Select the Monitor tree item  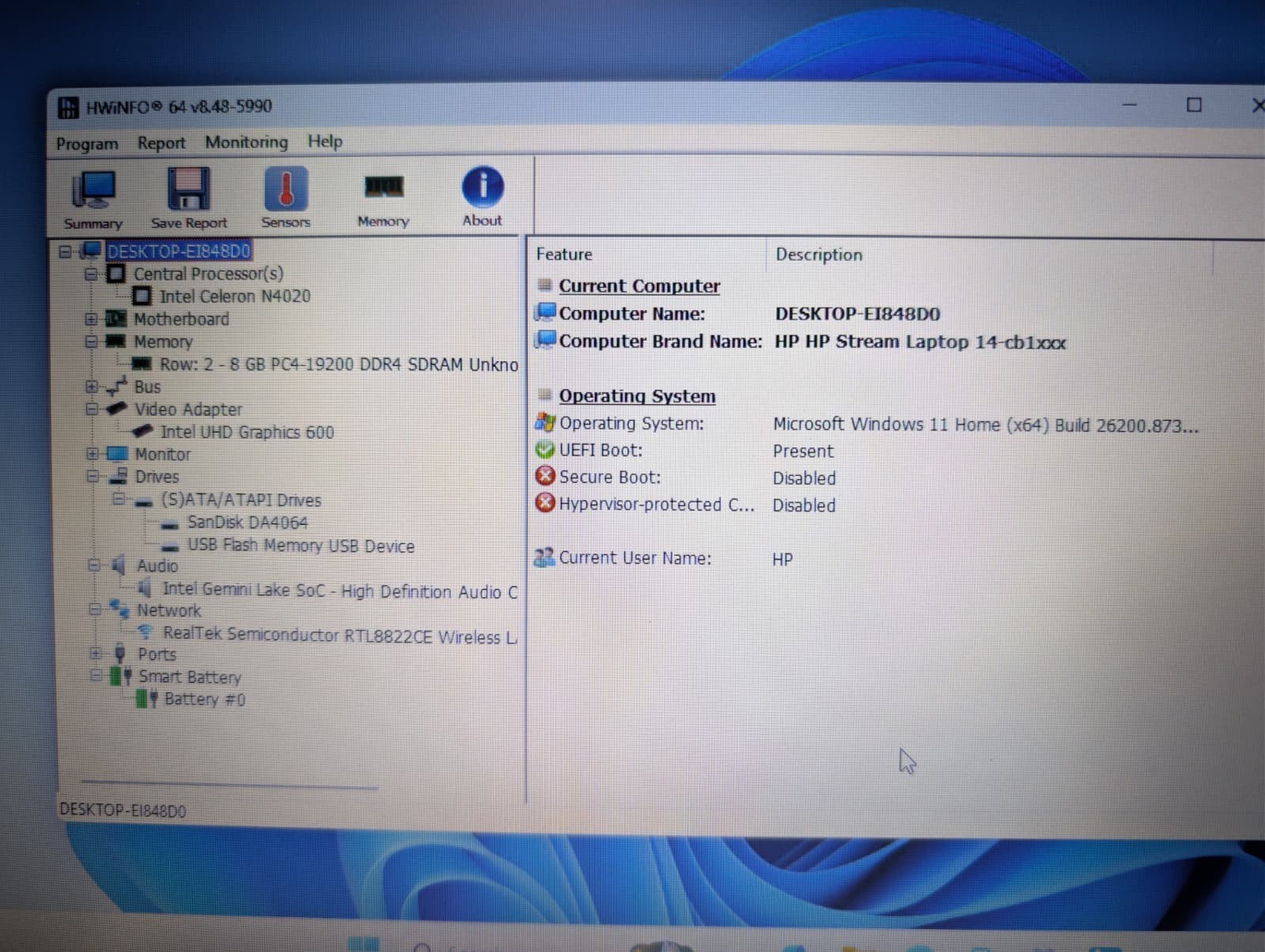(x=163, y=455)
